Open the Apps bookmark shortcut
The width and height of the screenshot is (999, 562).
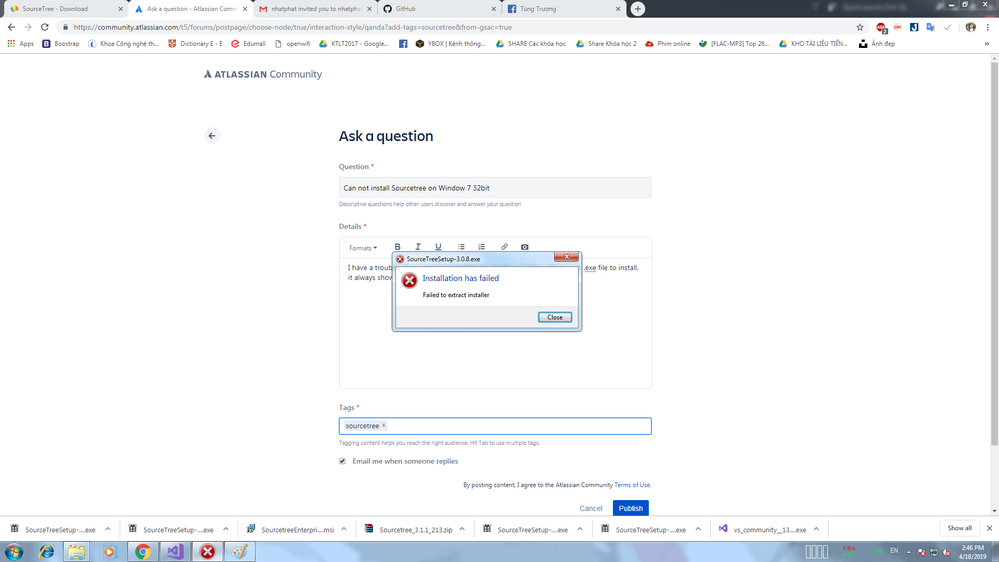20,44
